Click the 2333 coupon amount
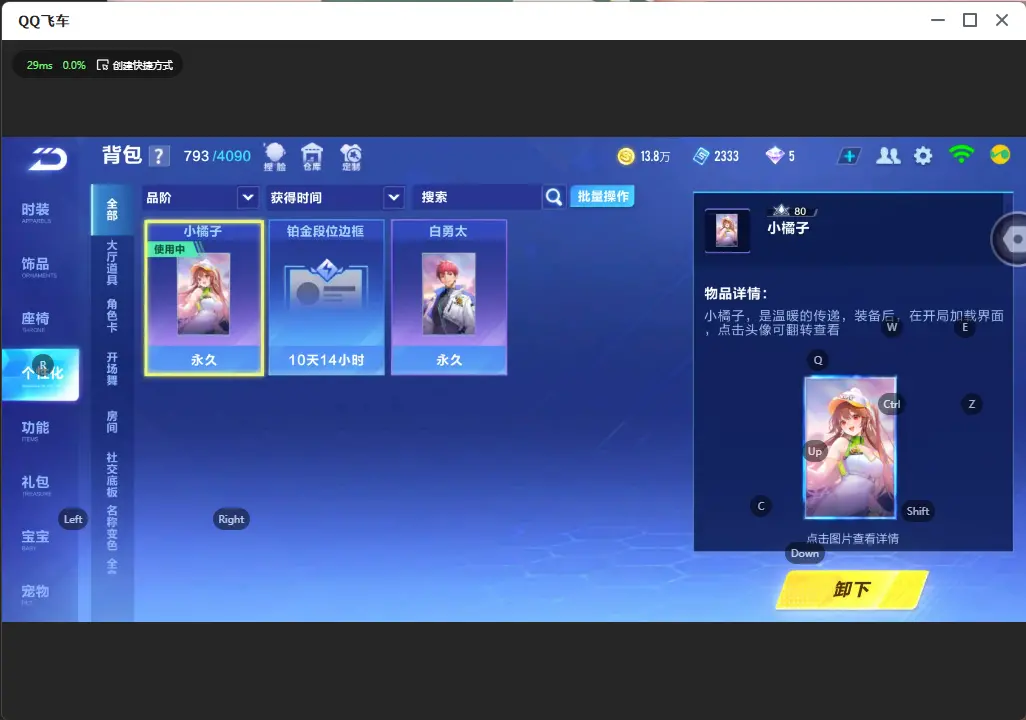This screenshot has height=720, width=1026. click(726, 156)
